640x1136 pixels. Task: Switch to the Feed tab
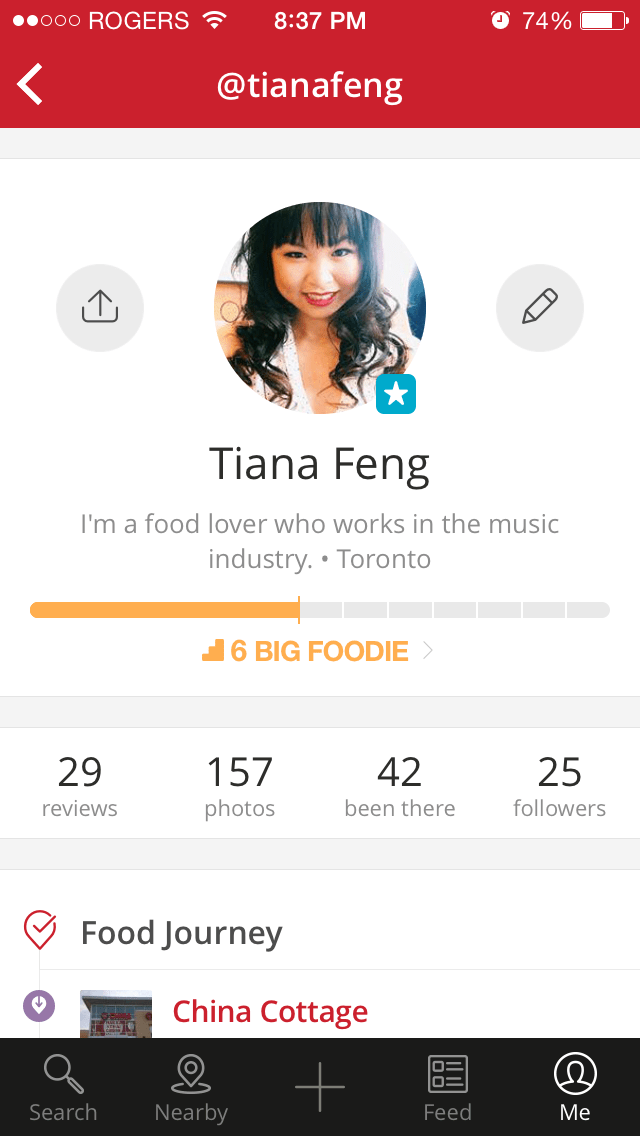[447, 1087]
